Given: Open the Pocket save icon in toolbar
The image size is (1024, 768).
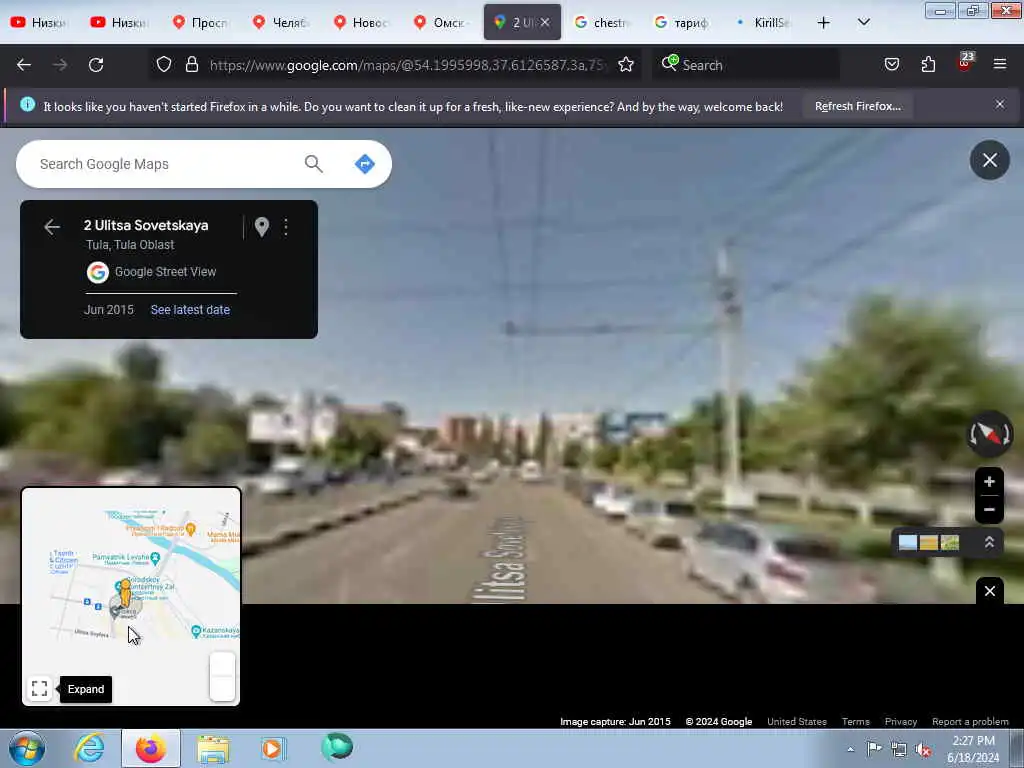Looking at the screenshot, I should pos(891,64).
